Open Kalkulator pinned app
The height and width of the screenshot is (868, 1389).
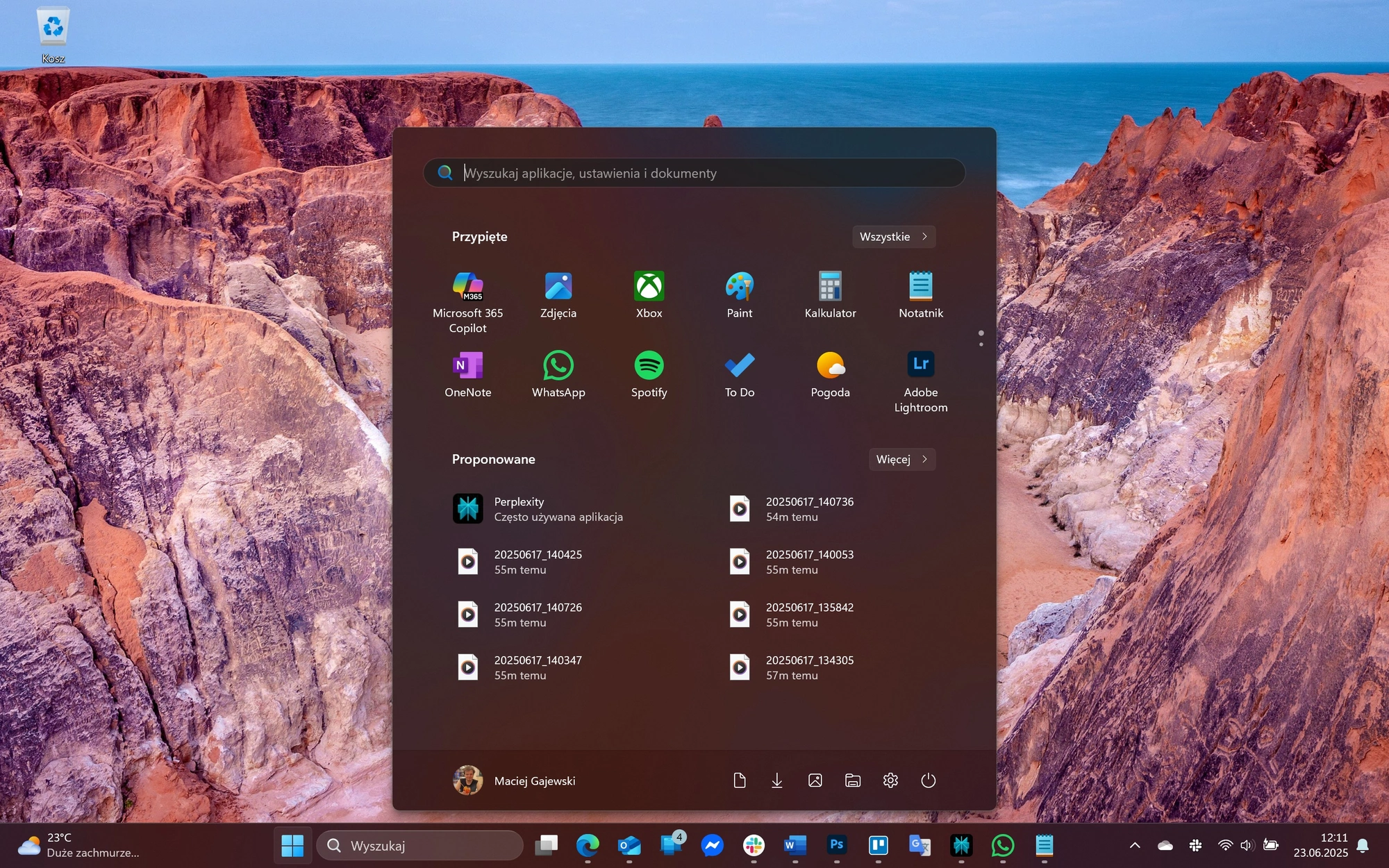[x=830, y=294]
